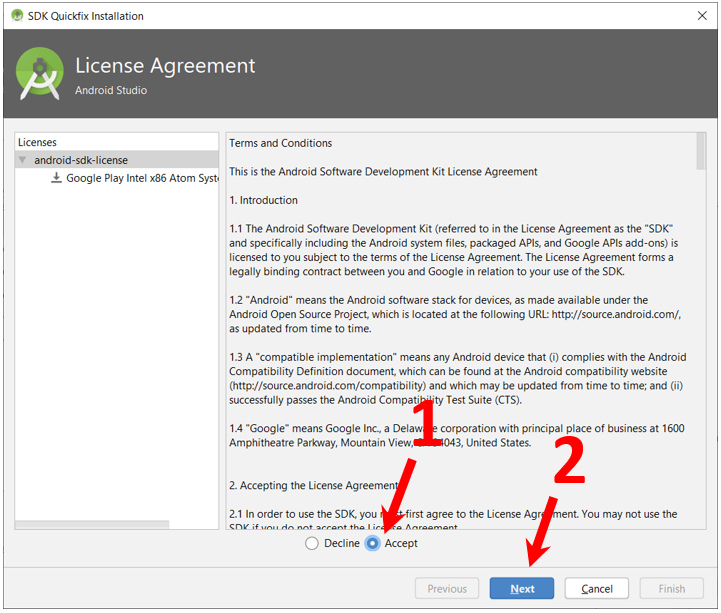Click paragraph 1.1 describing the SDK
The width and height of the screenshot is (721, 613).
(453, 250)
